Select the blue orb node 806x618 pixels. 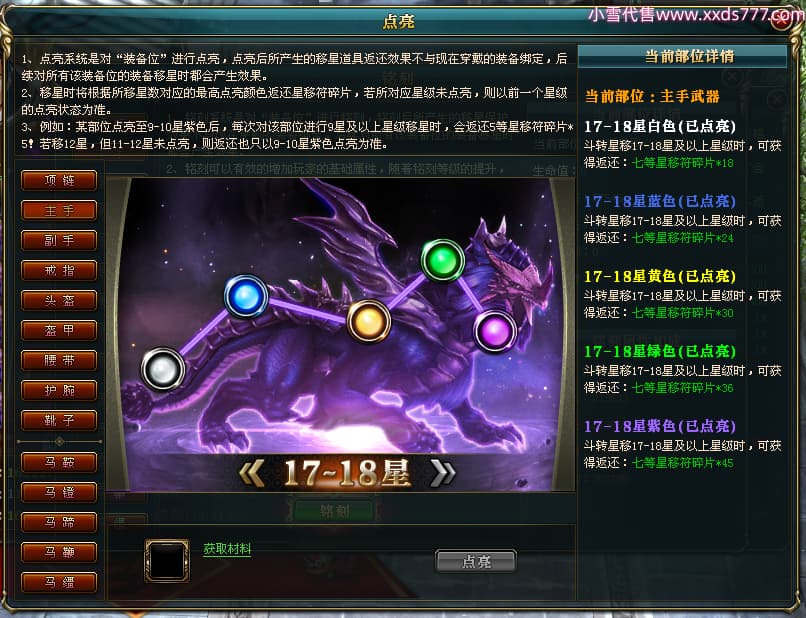tap(246, 296)
